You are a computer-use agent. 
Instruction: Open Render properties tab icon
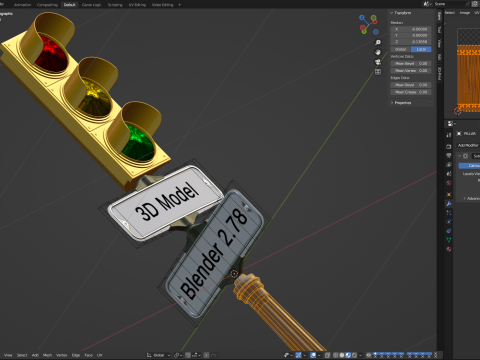click(449, 146)
